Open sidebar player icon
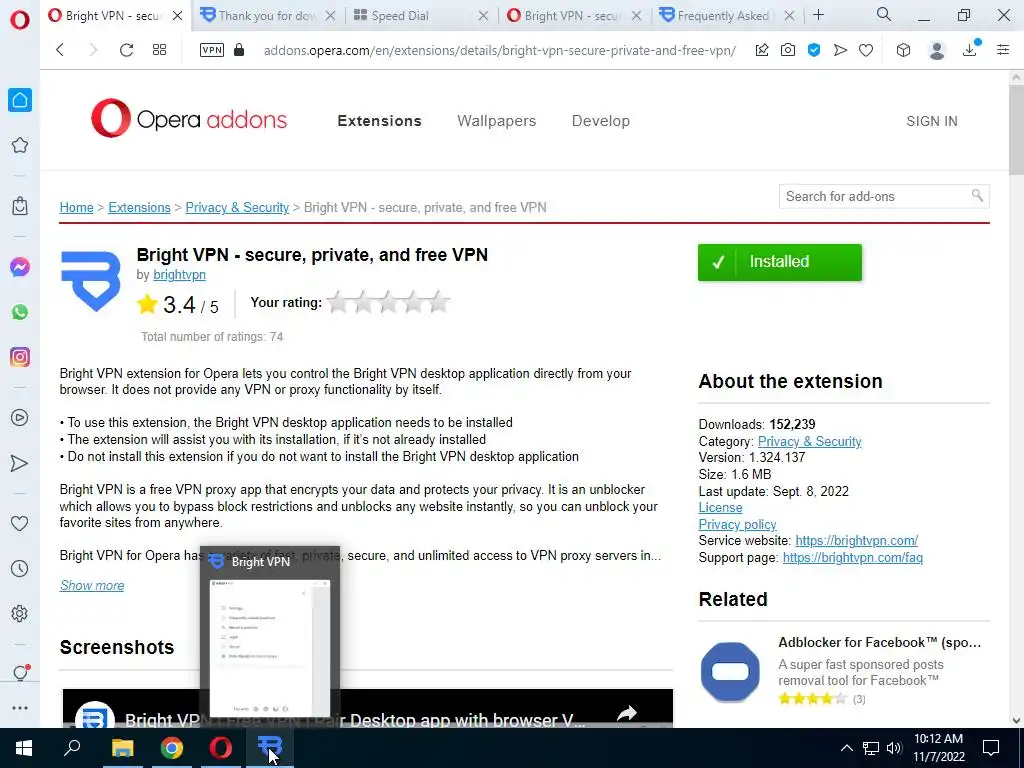This screenshot has width=1024, height=768. 20,417
